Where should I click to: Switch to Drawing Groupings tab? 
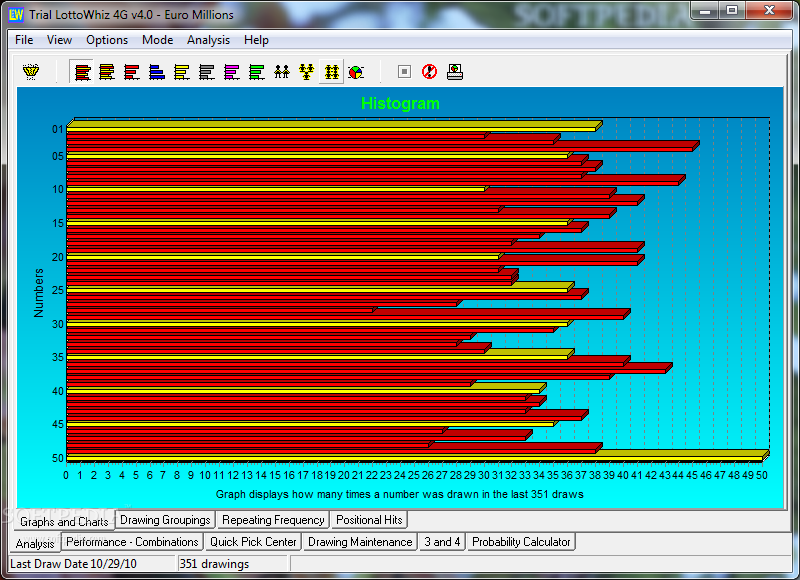(165, 520)
